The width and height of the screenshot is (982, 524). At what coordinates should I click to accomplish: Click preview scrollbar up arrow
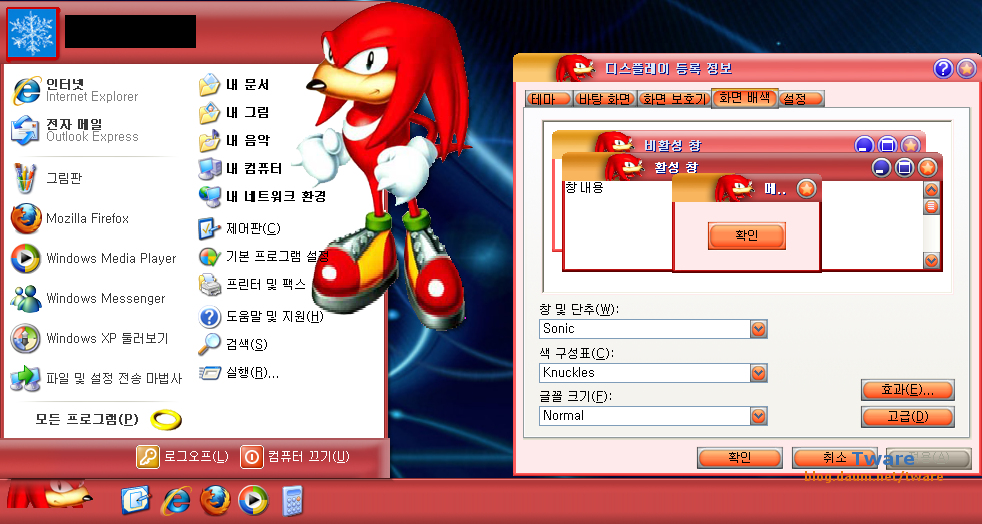click(x=931, y=189)
